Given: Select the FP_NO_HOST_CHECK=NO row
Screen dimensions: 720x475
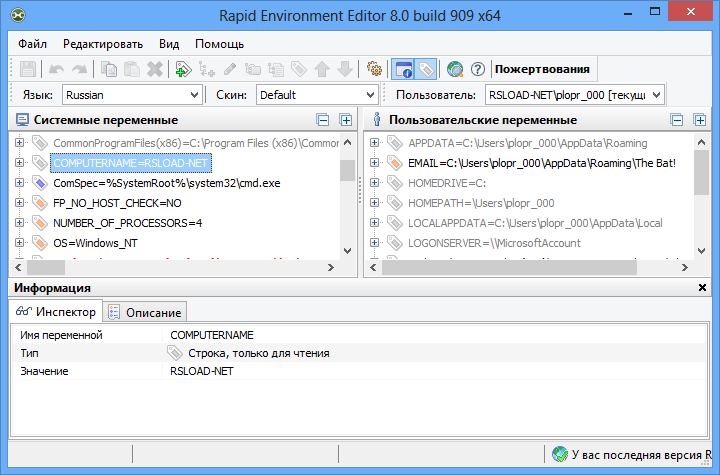Looking at the screenshot, I should point(117,203).
